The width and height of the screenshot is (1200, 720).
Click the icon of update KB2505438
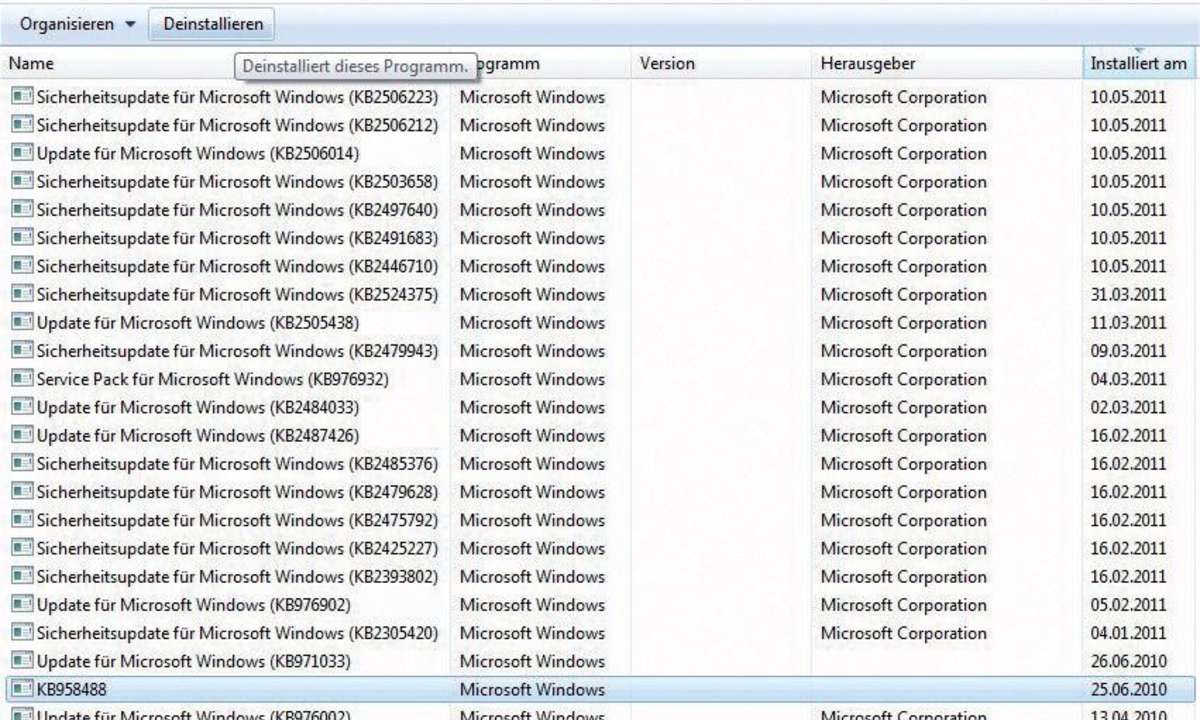click(22, 322)
